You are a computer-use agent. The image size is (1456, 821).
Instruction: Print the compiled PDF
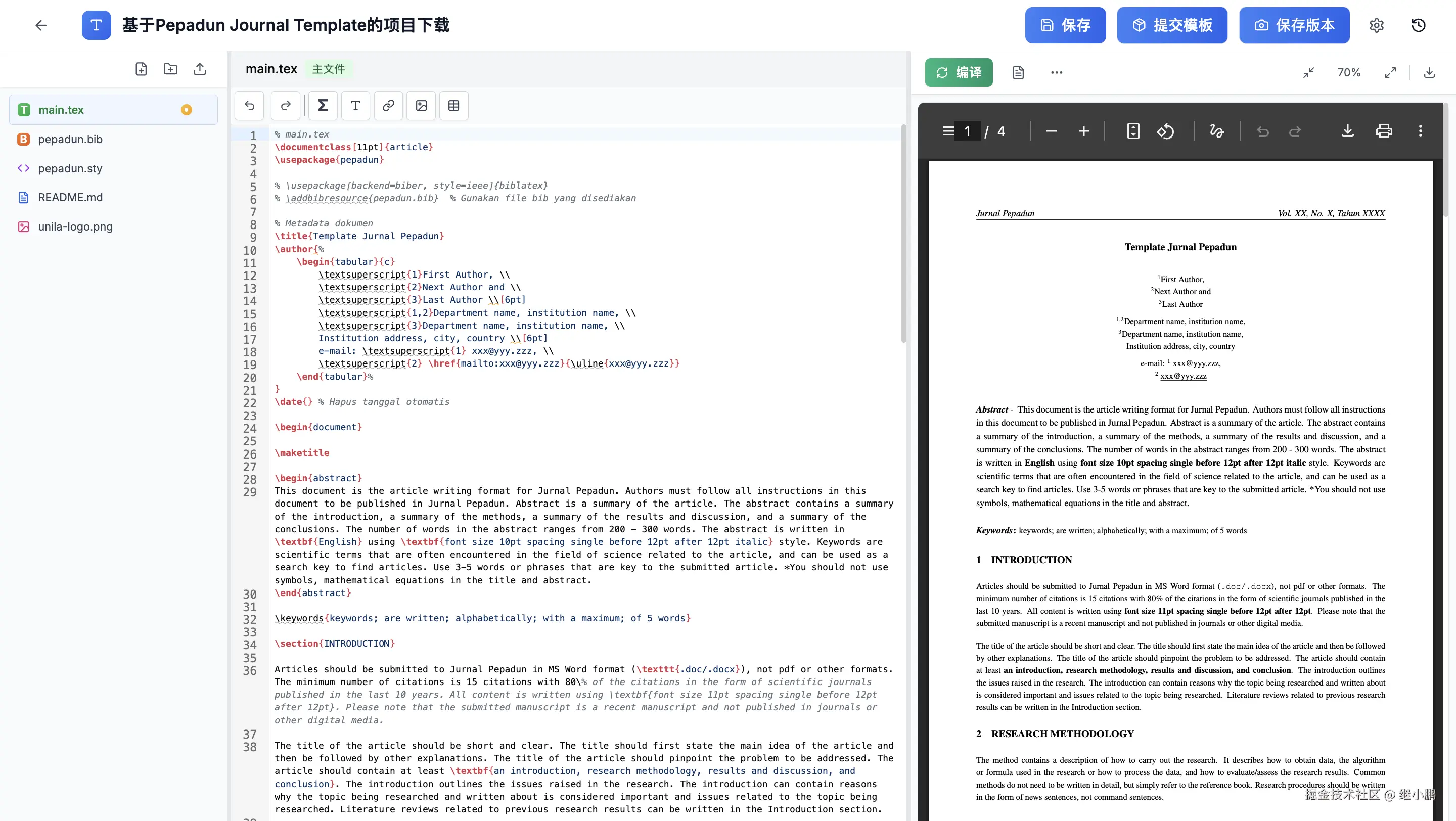coord(1384,130)
